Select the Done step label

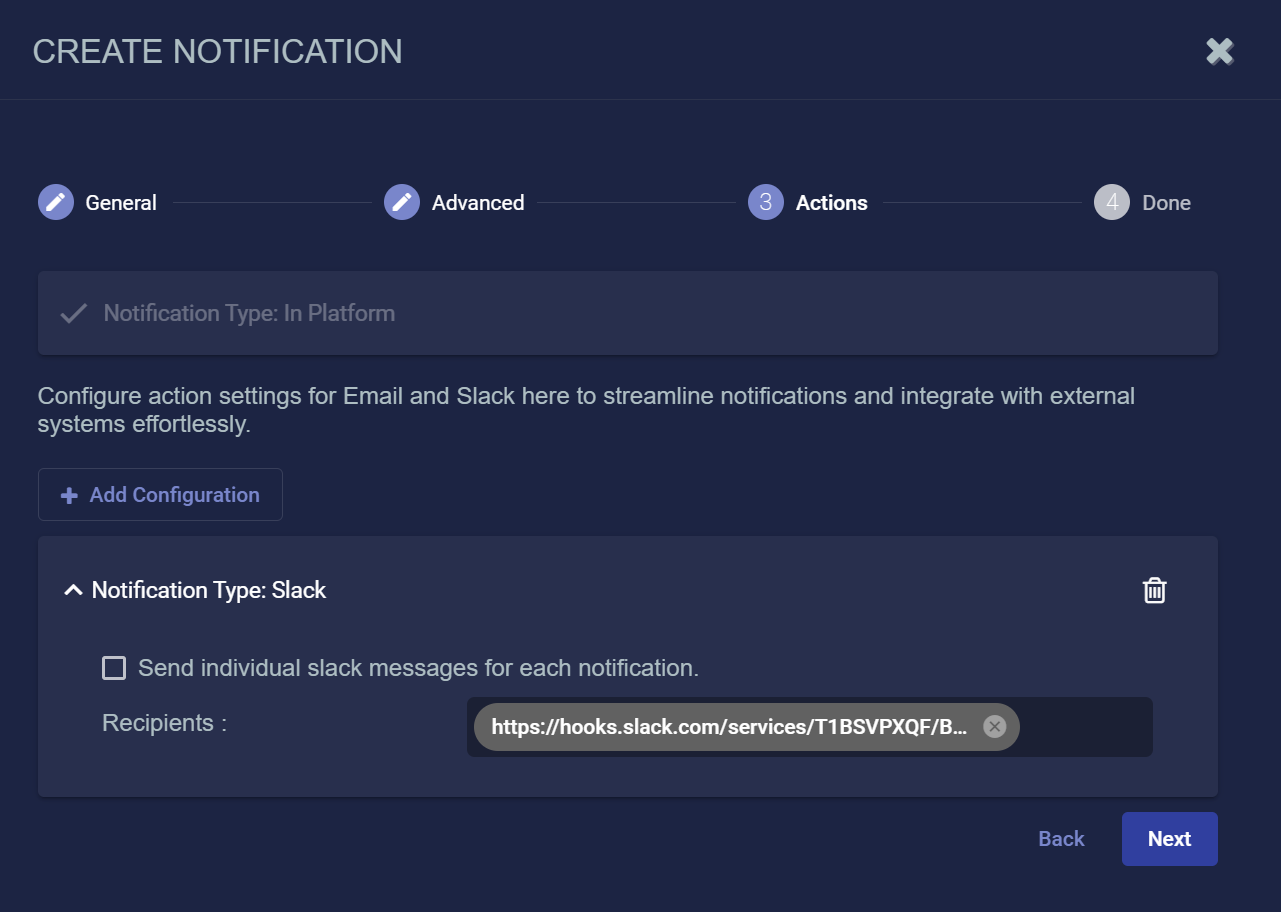click(x=1166, y=203)
